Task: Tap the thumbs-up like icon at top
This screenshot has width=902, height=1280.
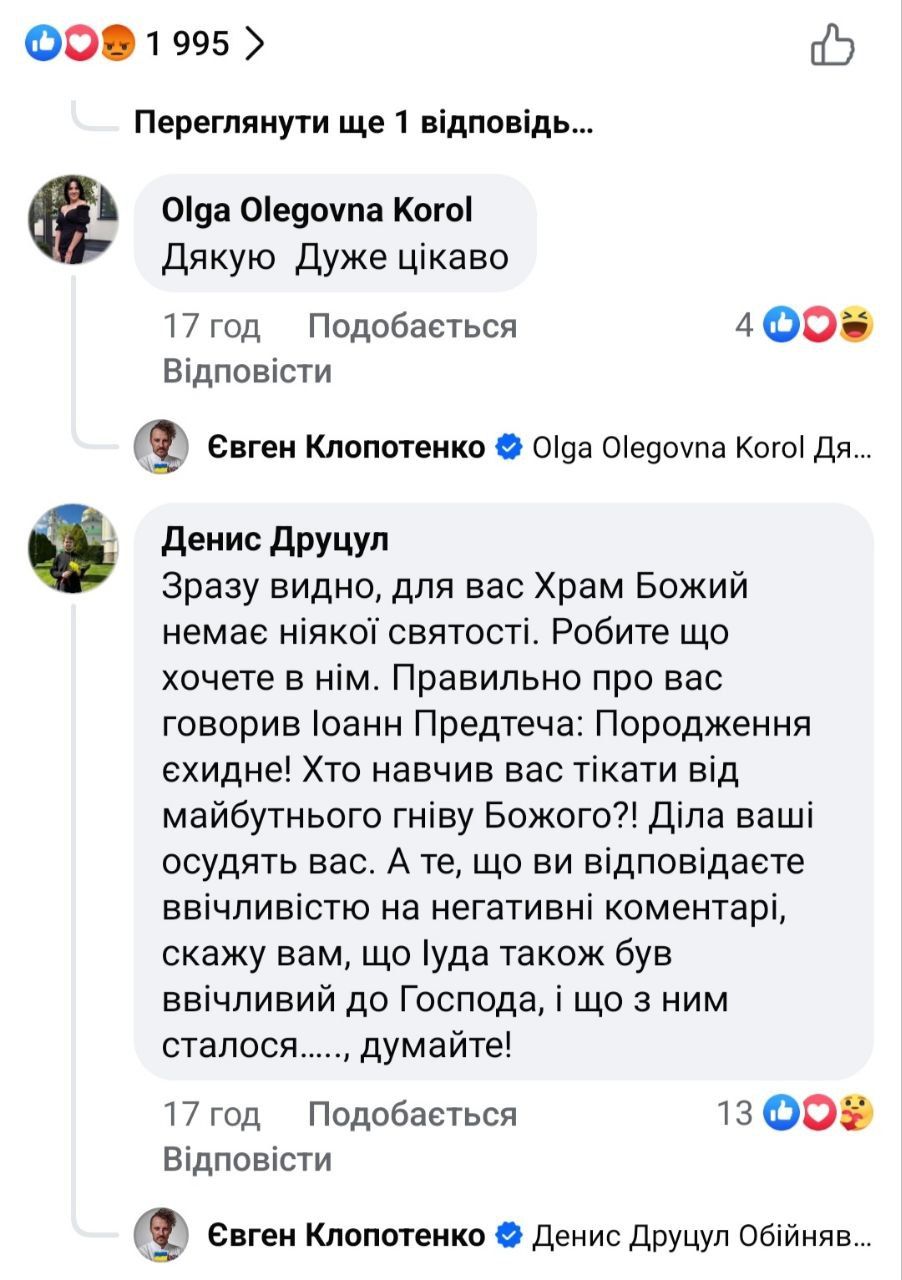Action: pyautogui.click(x=832, y=45)
